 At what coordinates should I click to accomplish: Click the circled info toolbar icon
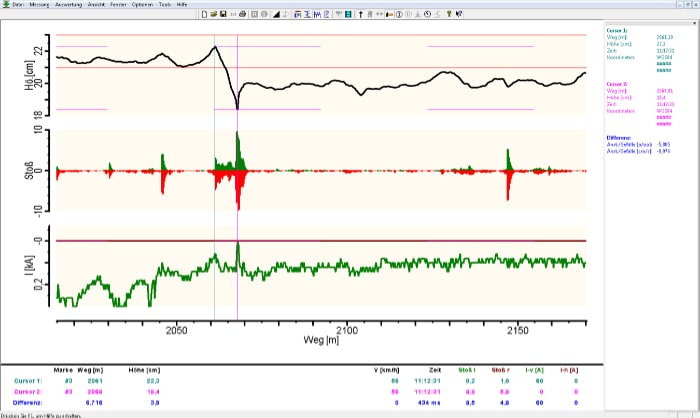pyautogui.click(x=399, y=15)
